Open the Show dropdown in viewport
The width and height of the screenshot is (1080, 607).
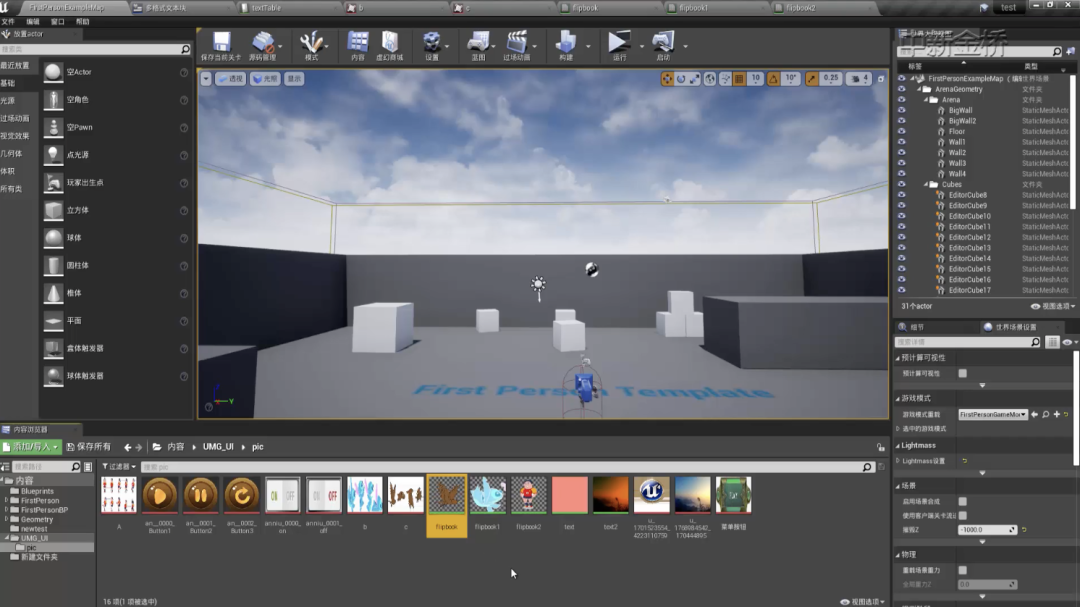coord(294,79)
